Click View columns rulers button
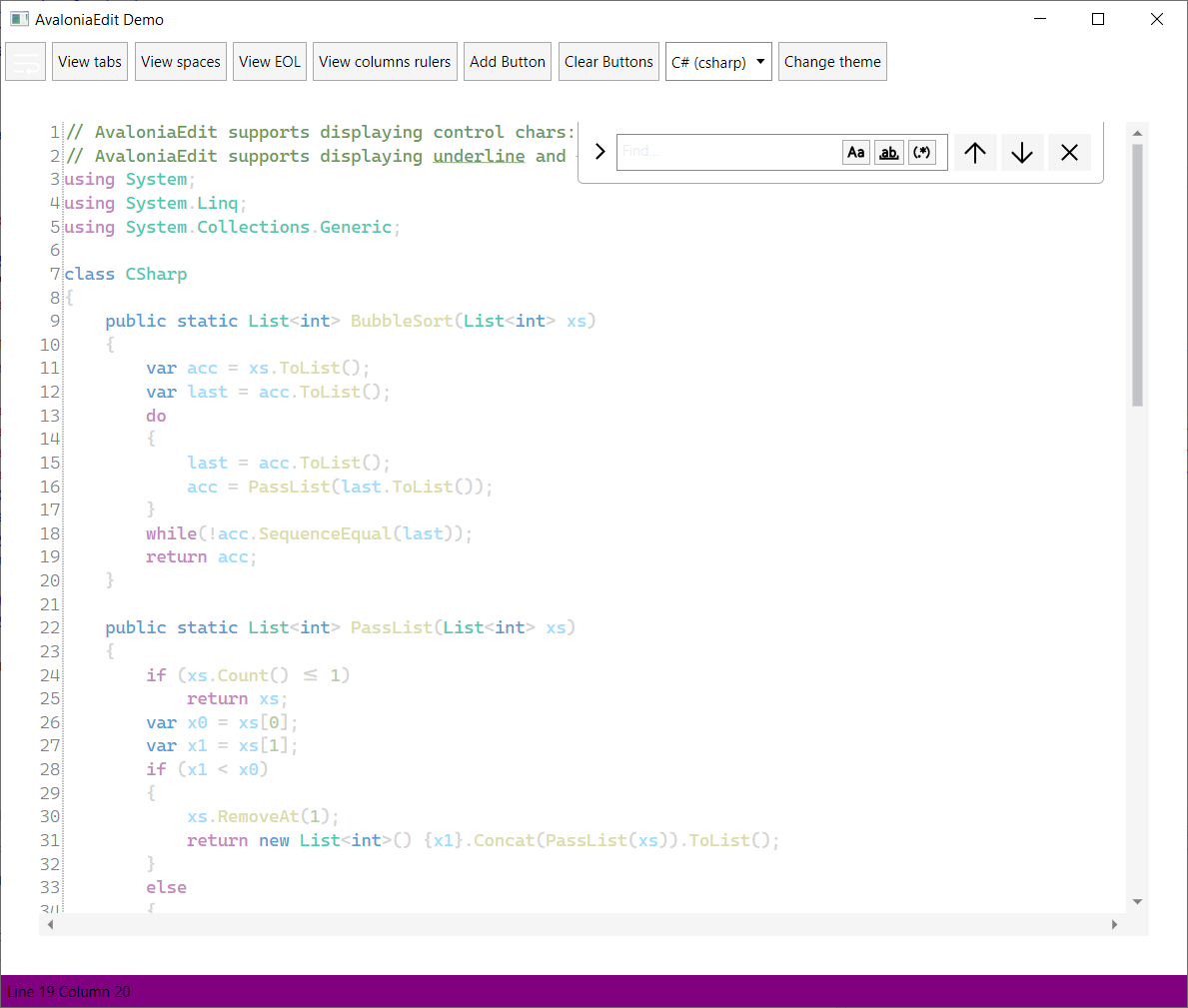 pyautogui.click(x=385, y=61)
